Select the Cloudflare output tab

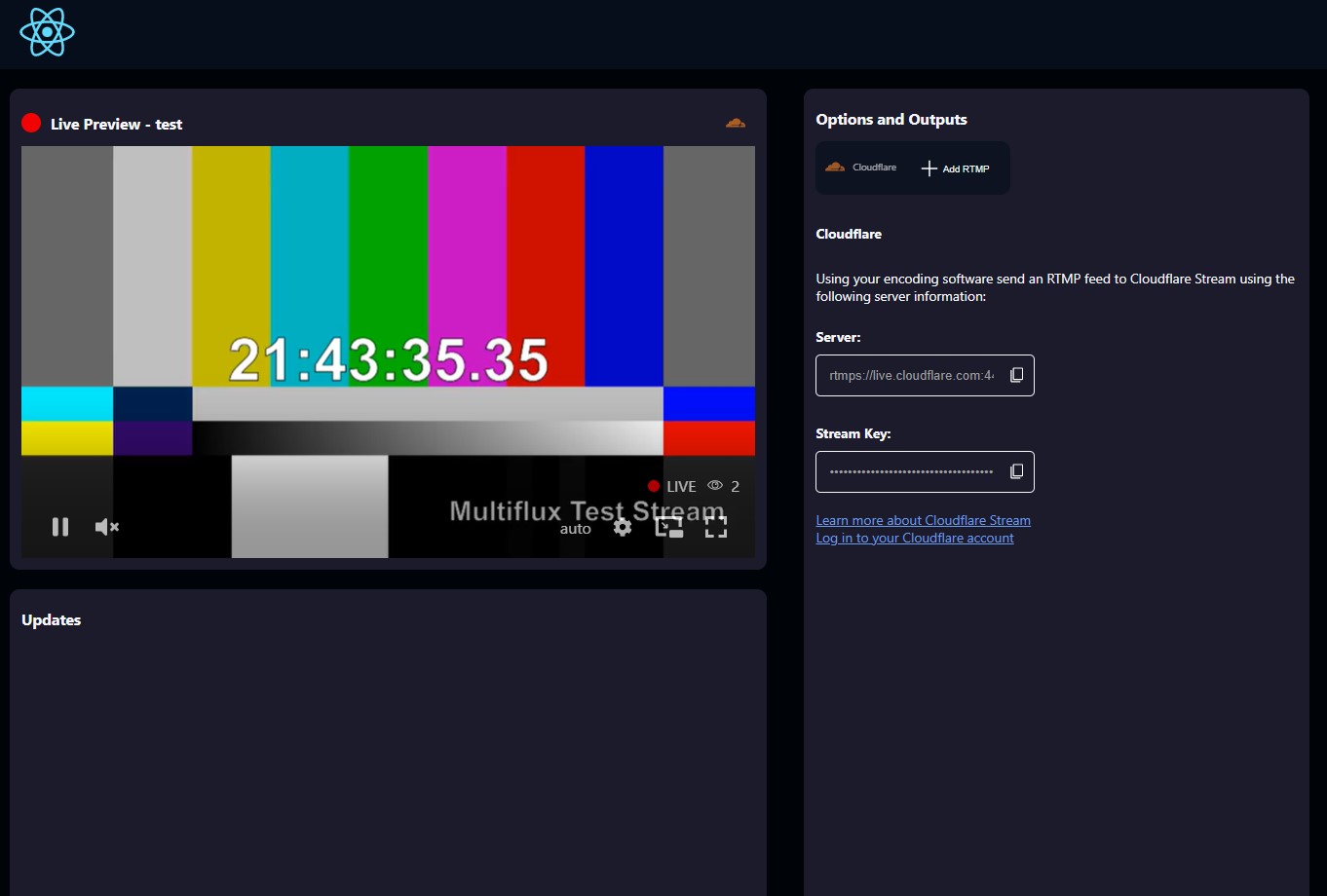point(861,168)
